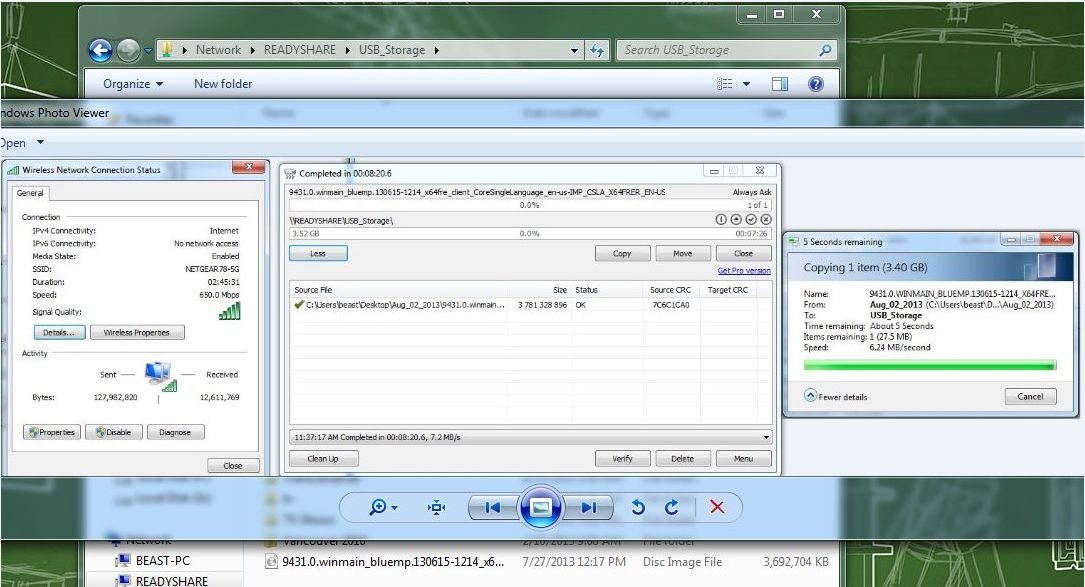
Task: Click the READYSHARE breadcrumb in the address bar
Action: pos(300,50)
